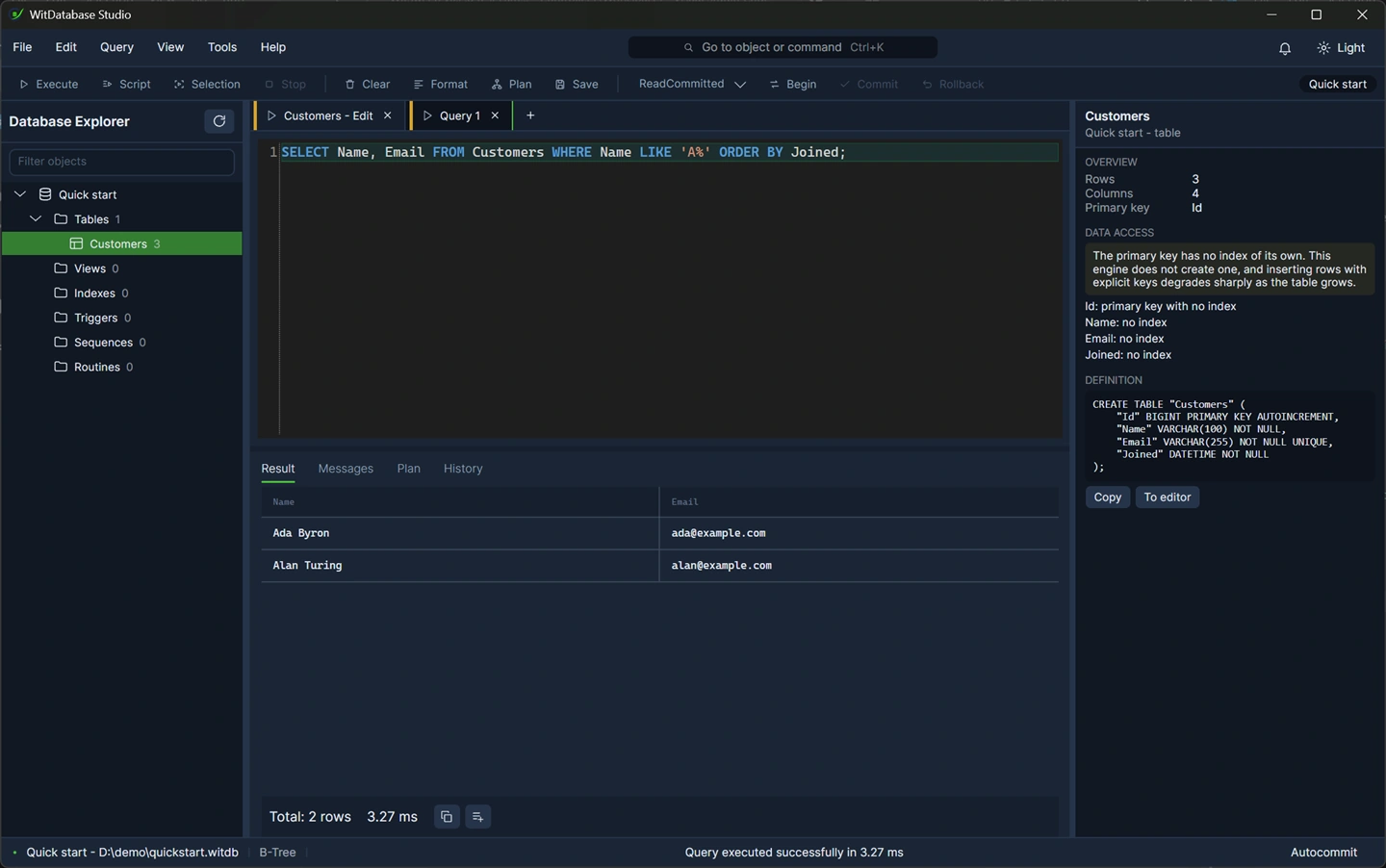The width and height of the screenshot is (1386, 868).
Task: Clear the editor with Clear button
Action: click(367, 85)
